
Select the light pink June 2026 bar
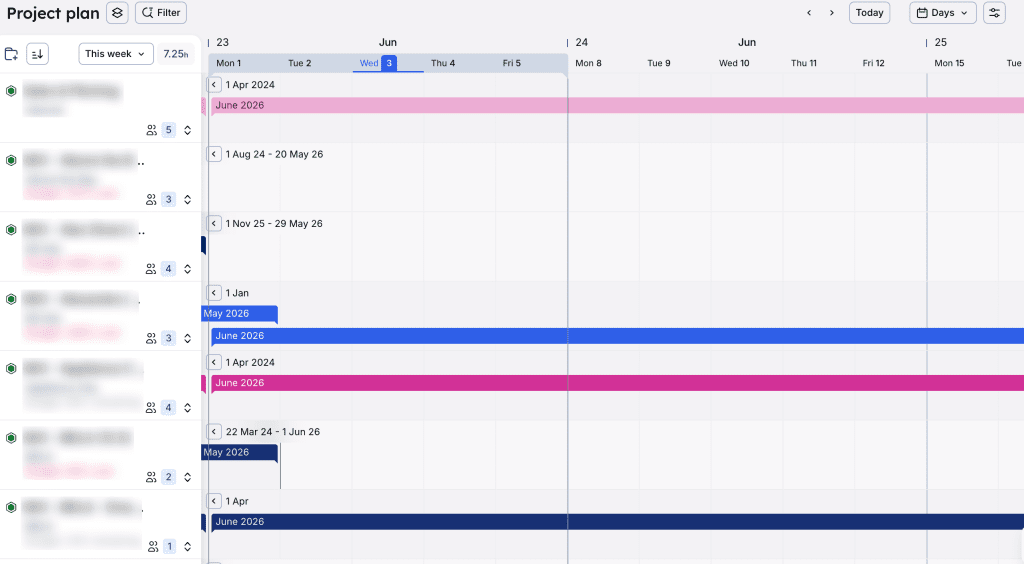617,105
